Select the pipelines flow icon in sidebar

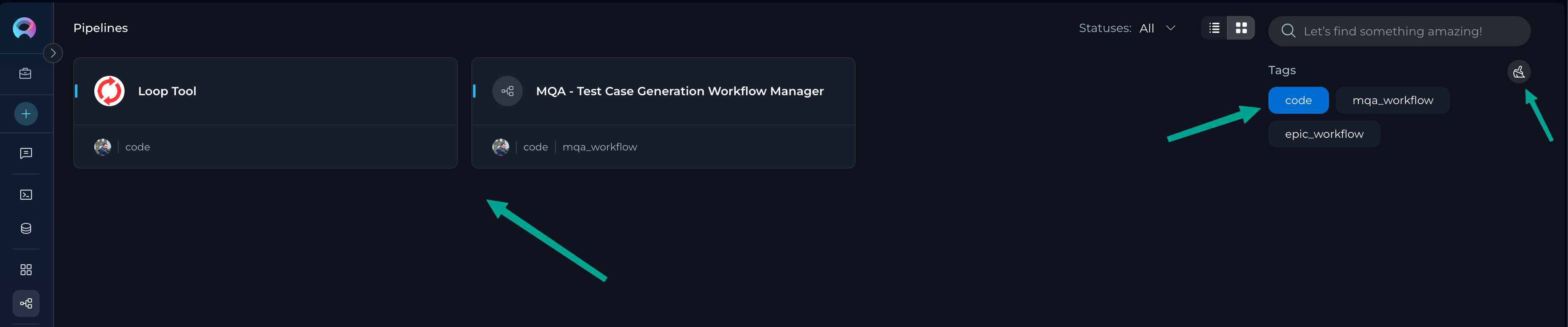(x=26, y=303)
